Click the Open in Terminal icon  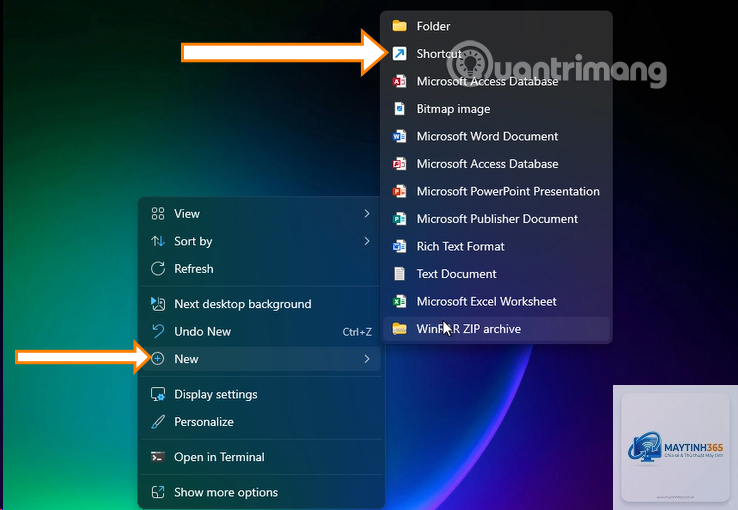pyautogui.click(x=158, y=457)
